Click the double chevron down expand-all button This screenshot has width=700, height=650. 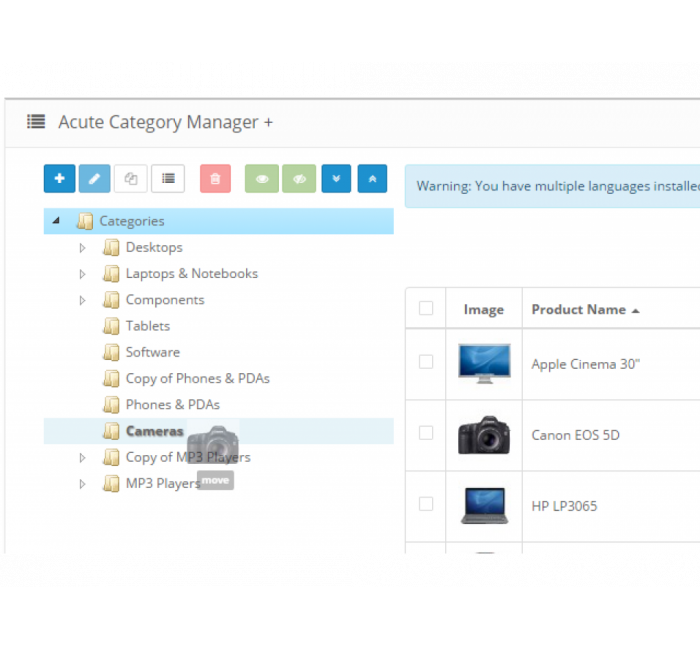[x=335, y=179]
